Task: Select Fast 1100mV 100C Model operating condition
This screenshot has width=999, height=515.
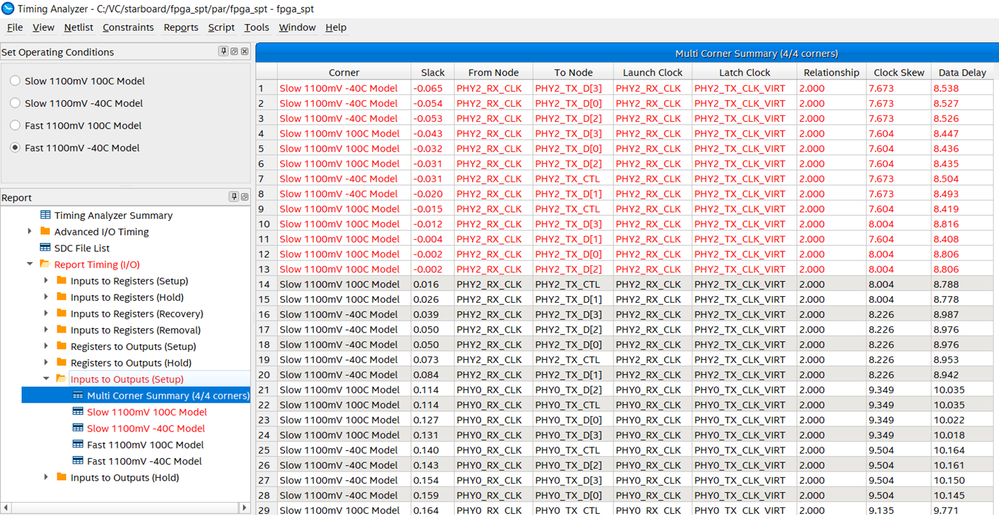Action: point(16,126)
